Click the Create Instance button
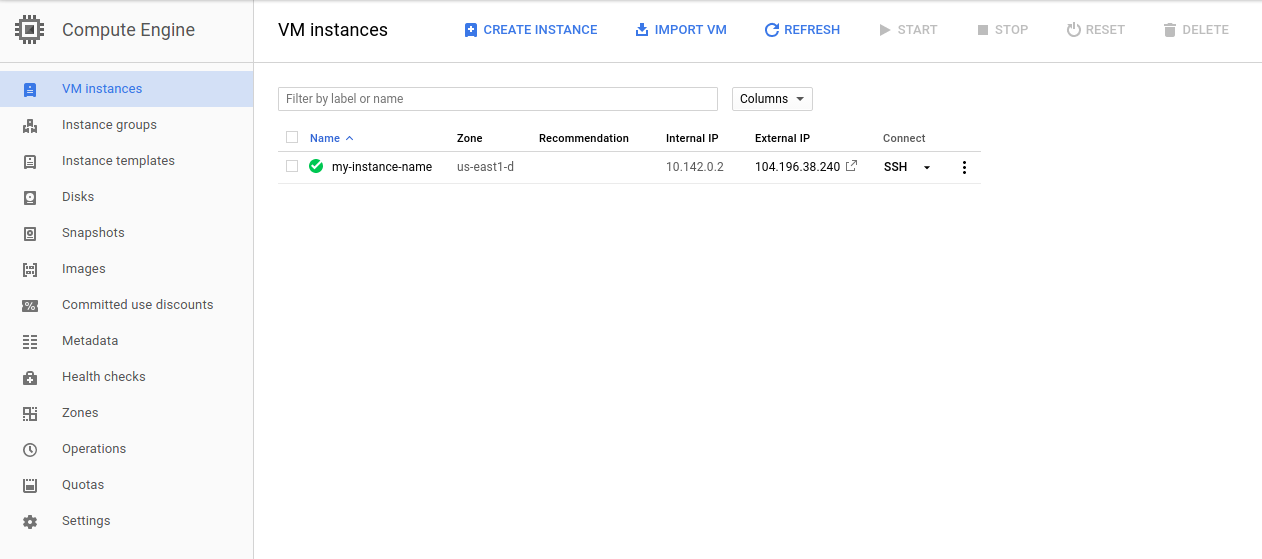The image size is (1262, 559). (x=531, y=30)
